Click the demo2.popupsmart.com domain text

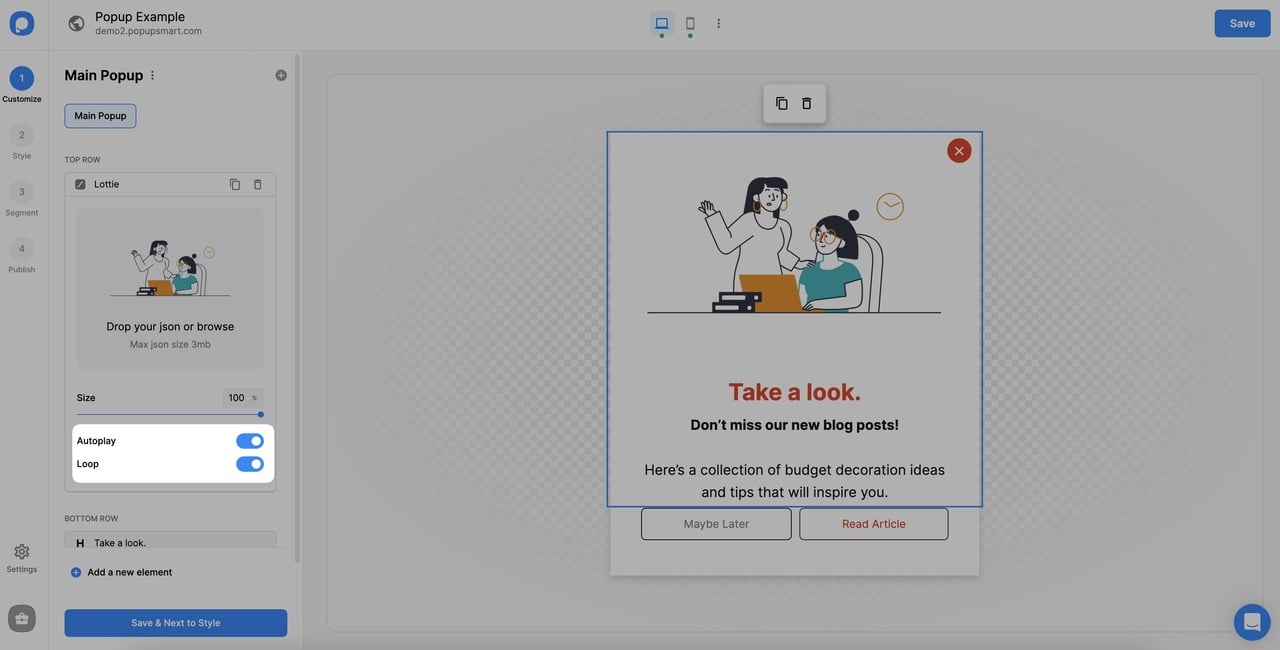(x=148, y=31)
